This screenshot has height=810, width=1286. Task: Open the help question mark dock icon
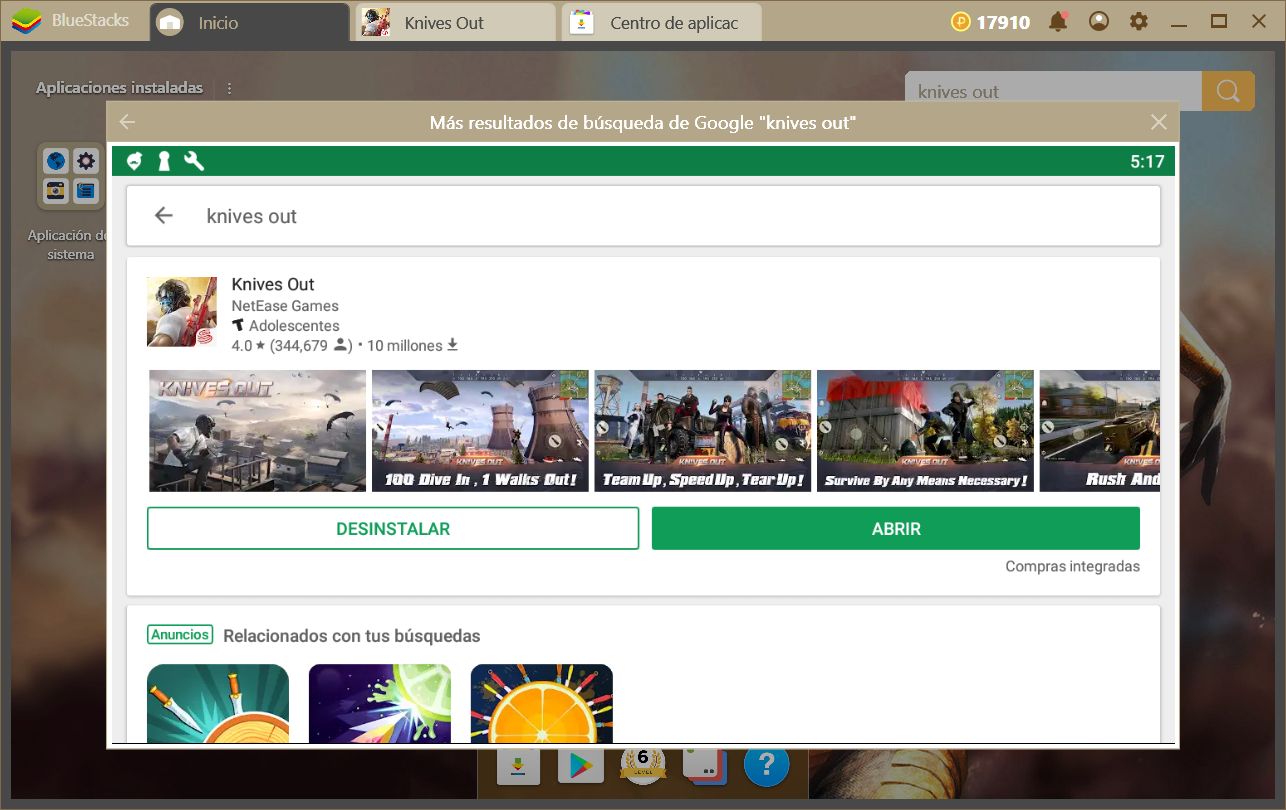[x=767, y=766]
